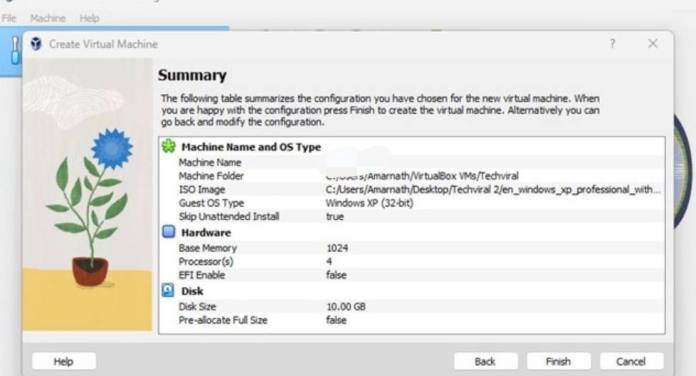Select the Machine Name and OS Type heading
The width and height of the screenshot is (696, 376).
tap(251, 147)
